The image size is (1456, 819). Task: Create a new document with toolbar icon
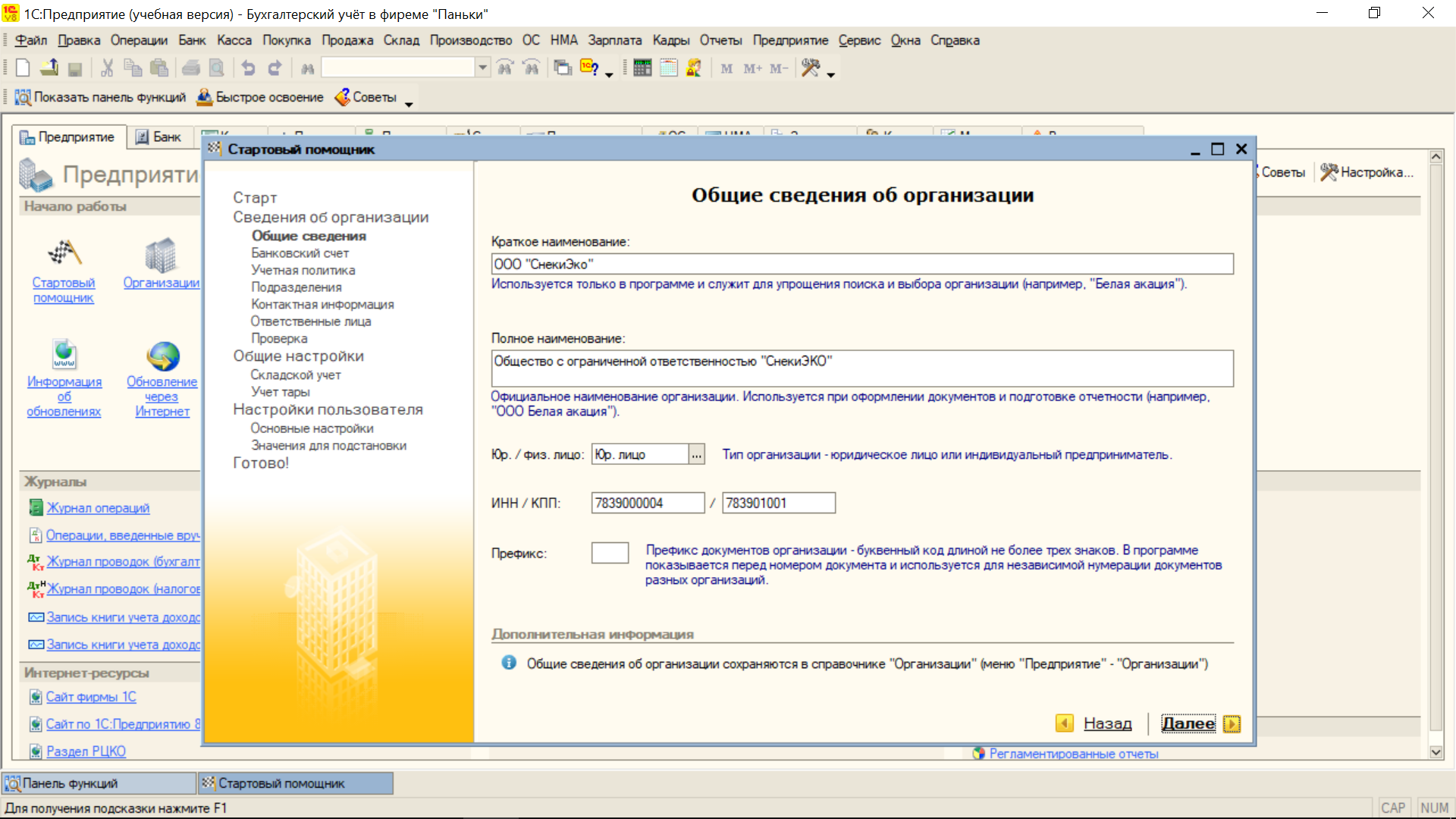[x=23, y=68]
